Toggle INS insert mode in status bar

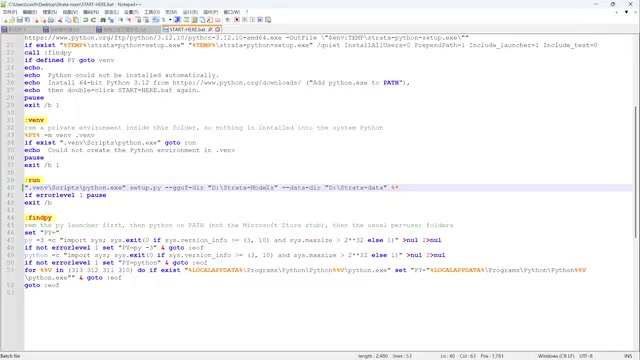click(628, 356)
